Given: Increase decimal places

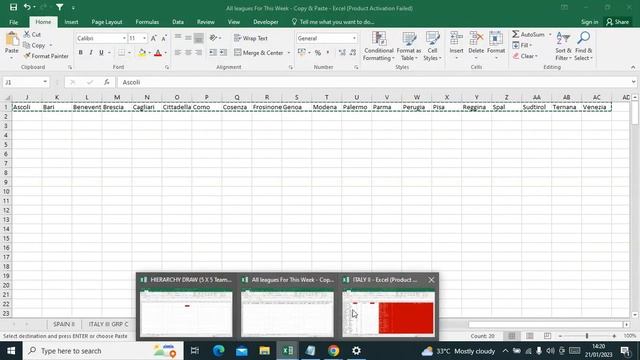Looking at the screenshot, I should (x=342, y=53).
